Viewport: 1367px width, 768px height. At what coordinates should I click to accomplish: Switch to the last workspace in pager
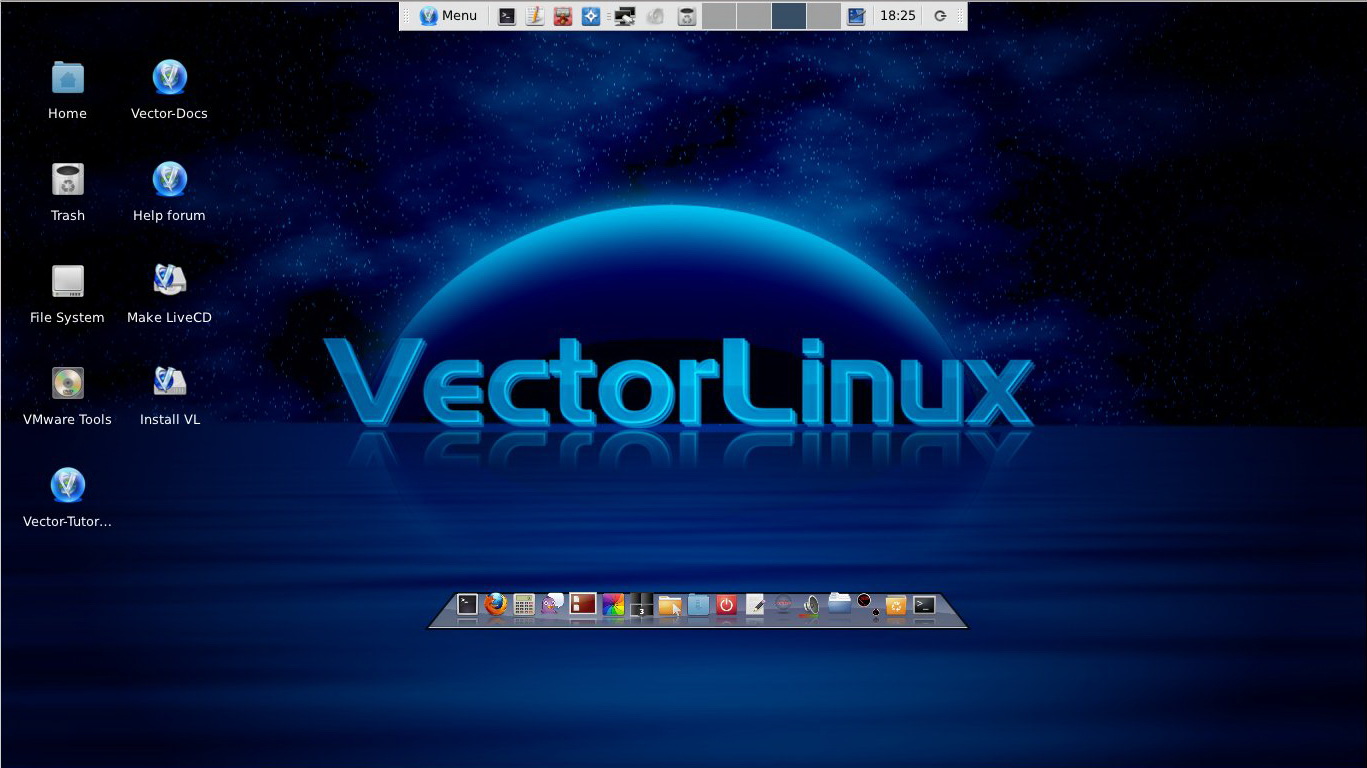pos(823,16)
